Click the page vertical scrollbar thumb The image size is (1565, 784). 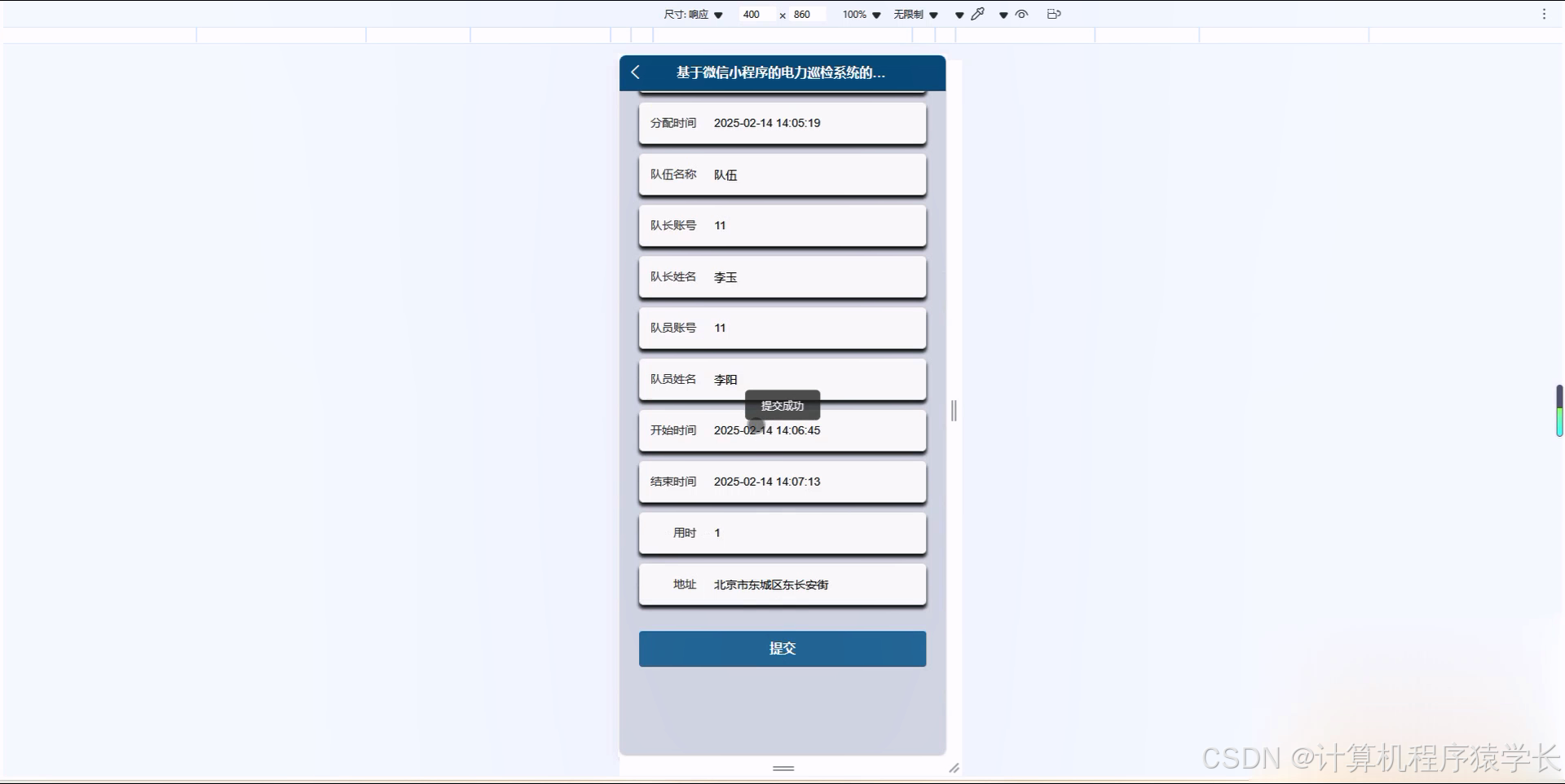coord(1559,411)
